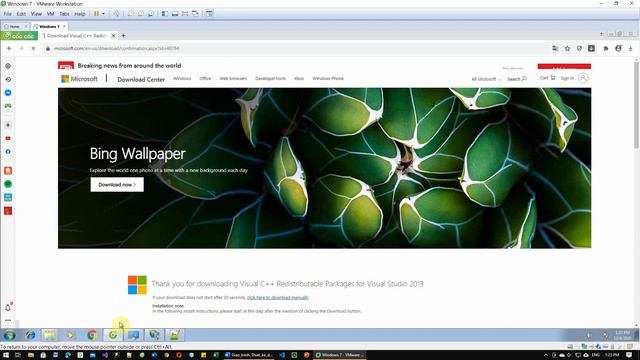Open YouTube from the browser sidebar

tap(8, 139)
